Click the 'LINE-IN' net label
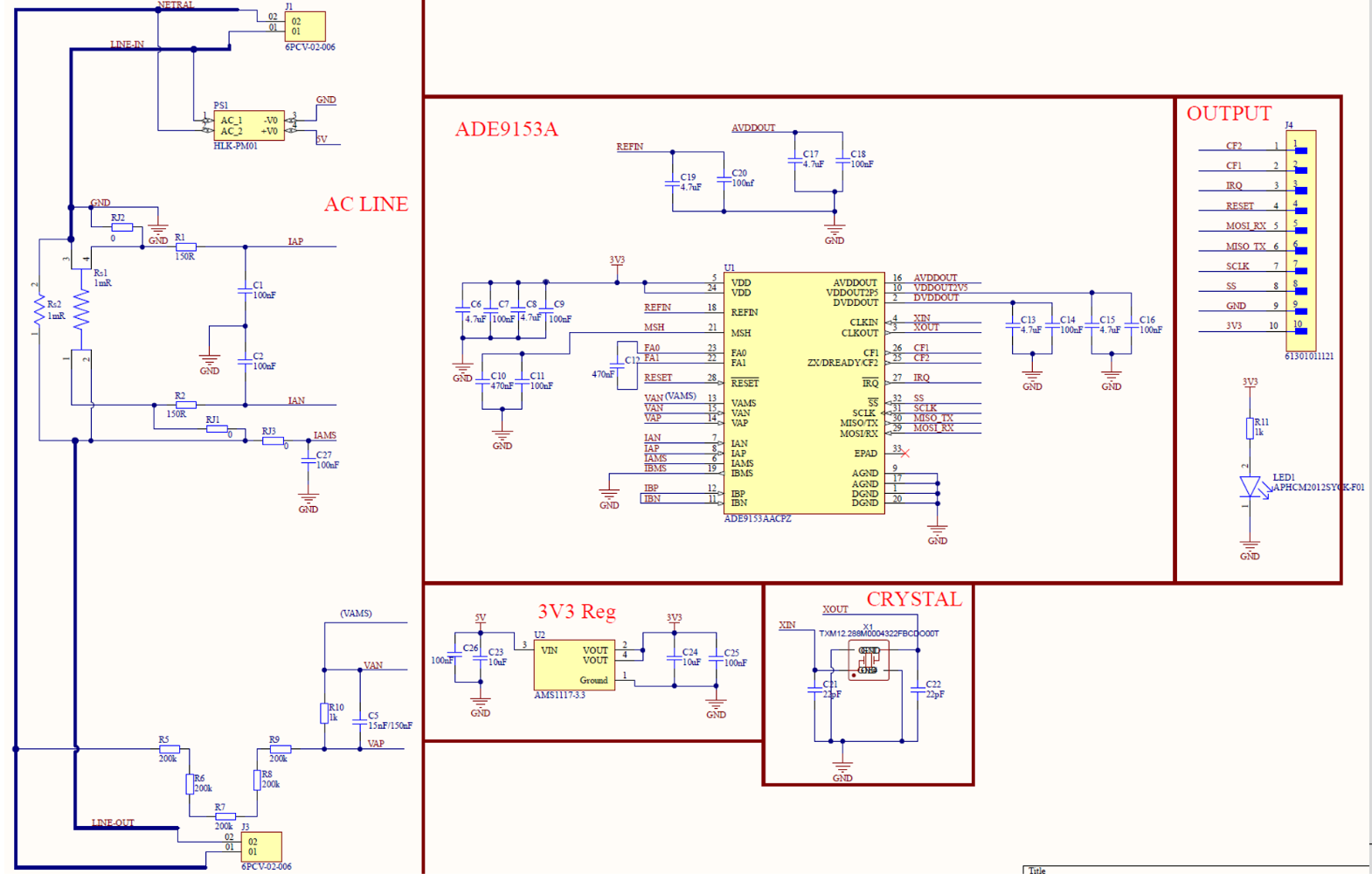Screen dimensions: 1372x874 tap(128, 45)
